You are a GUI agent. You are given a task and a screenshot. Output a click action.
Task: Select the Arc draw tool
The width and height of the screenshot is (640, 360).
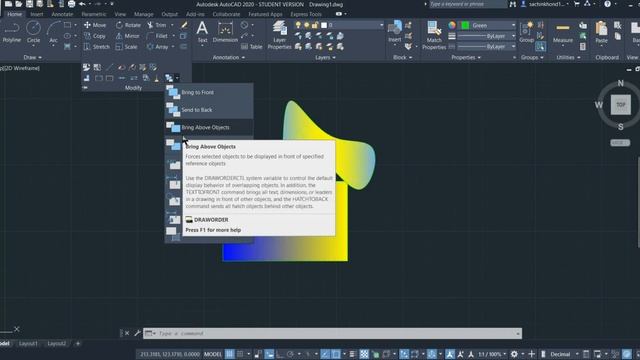tap(53, 32)
